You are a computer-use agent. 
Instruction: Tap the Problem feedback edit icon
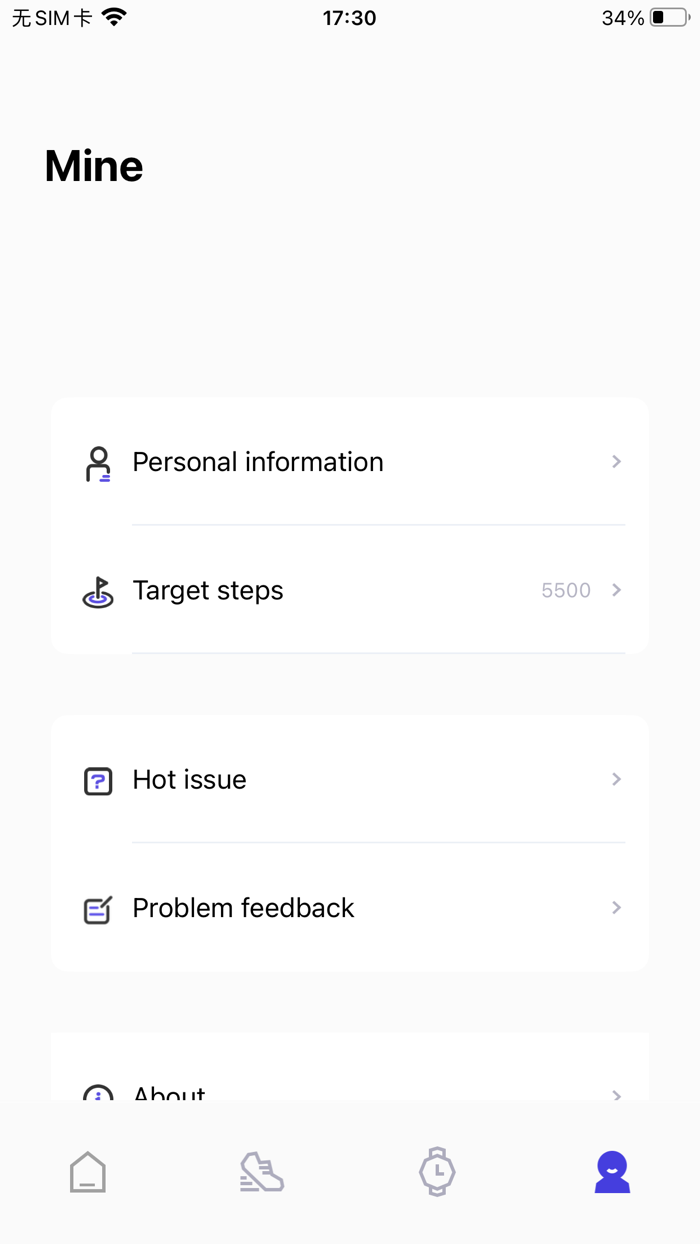[98, 909]
